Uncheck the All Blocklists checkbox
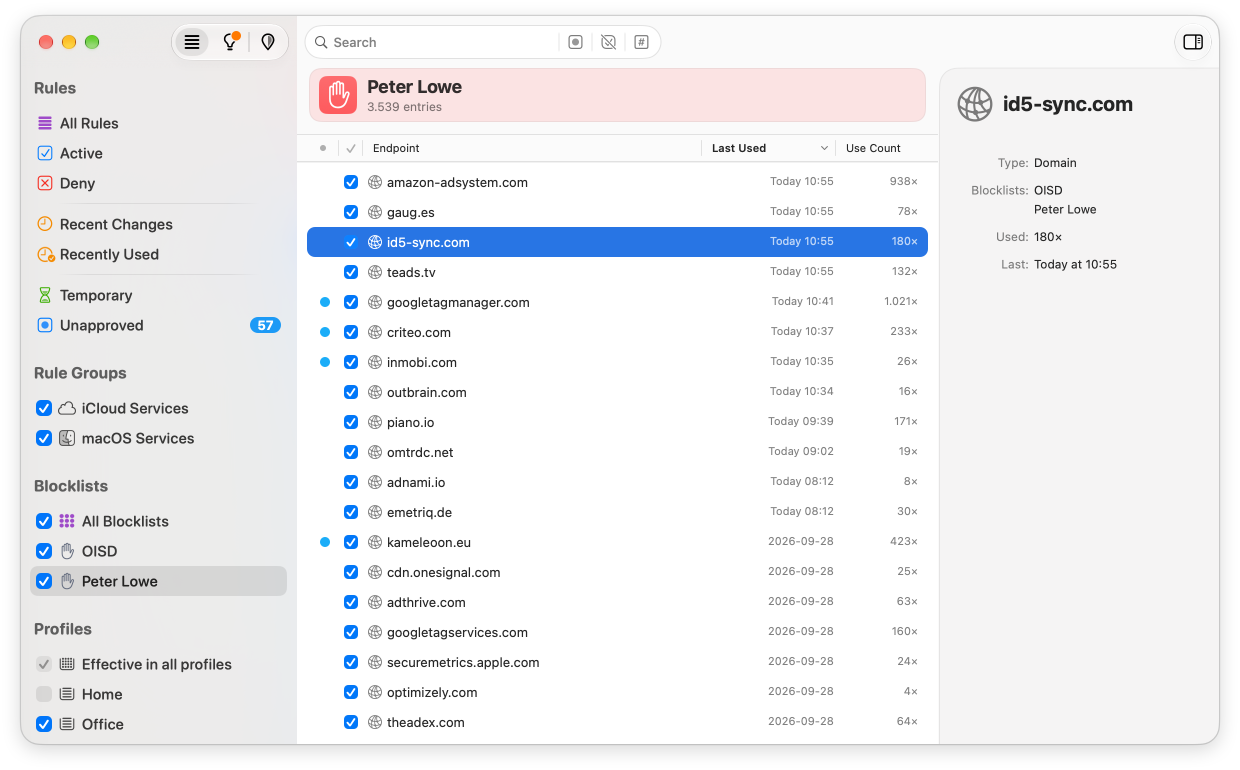 tap(44, 521)
